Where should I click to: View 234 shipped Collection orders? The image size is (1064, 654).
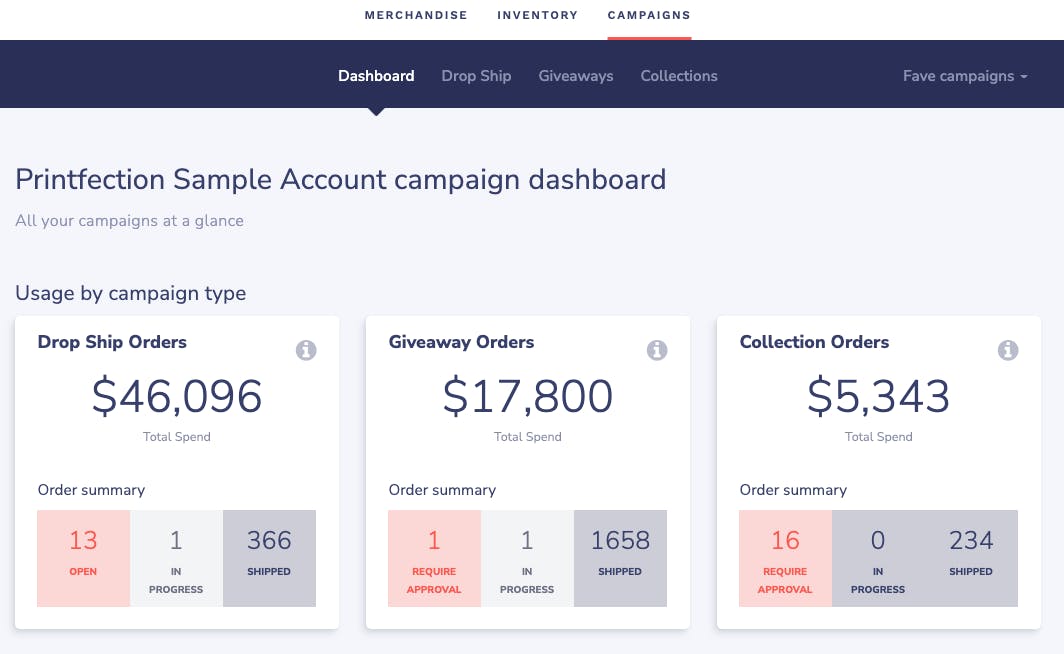pyautogui.click(x=971, y=558)
